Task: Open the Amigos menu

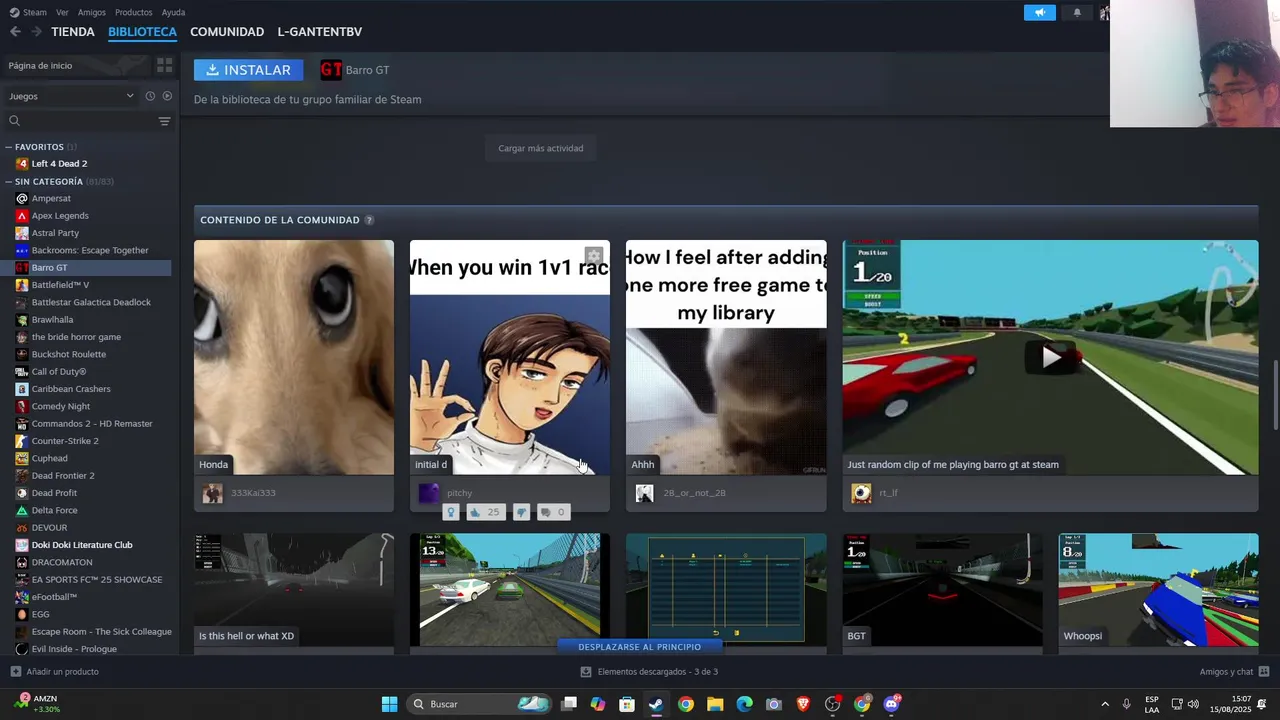Action: pos(92,12)
